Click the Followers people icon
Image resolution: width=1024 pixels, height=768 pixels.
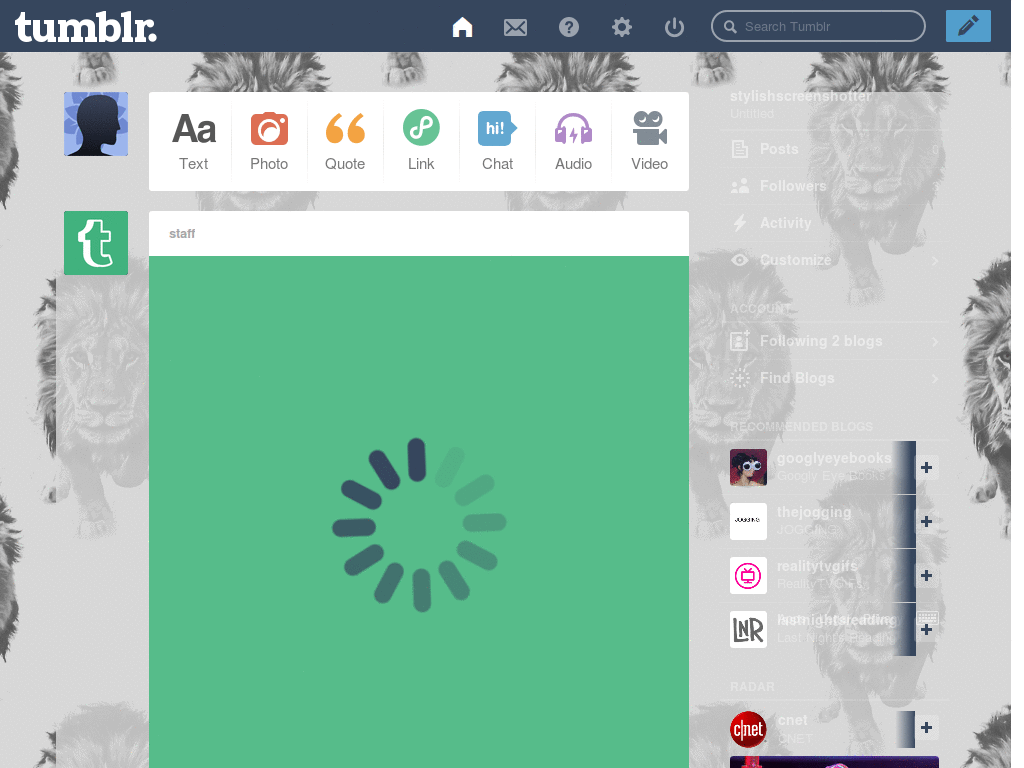[739, 187]
